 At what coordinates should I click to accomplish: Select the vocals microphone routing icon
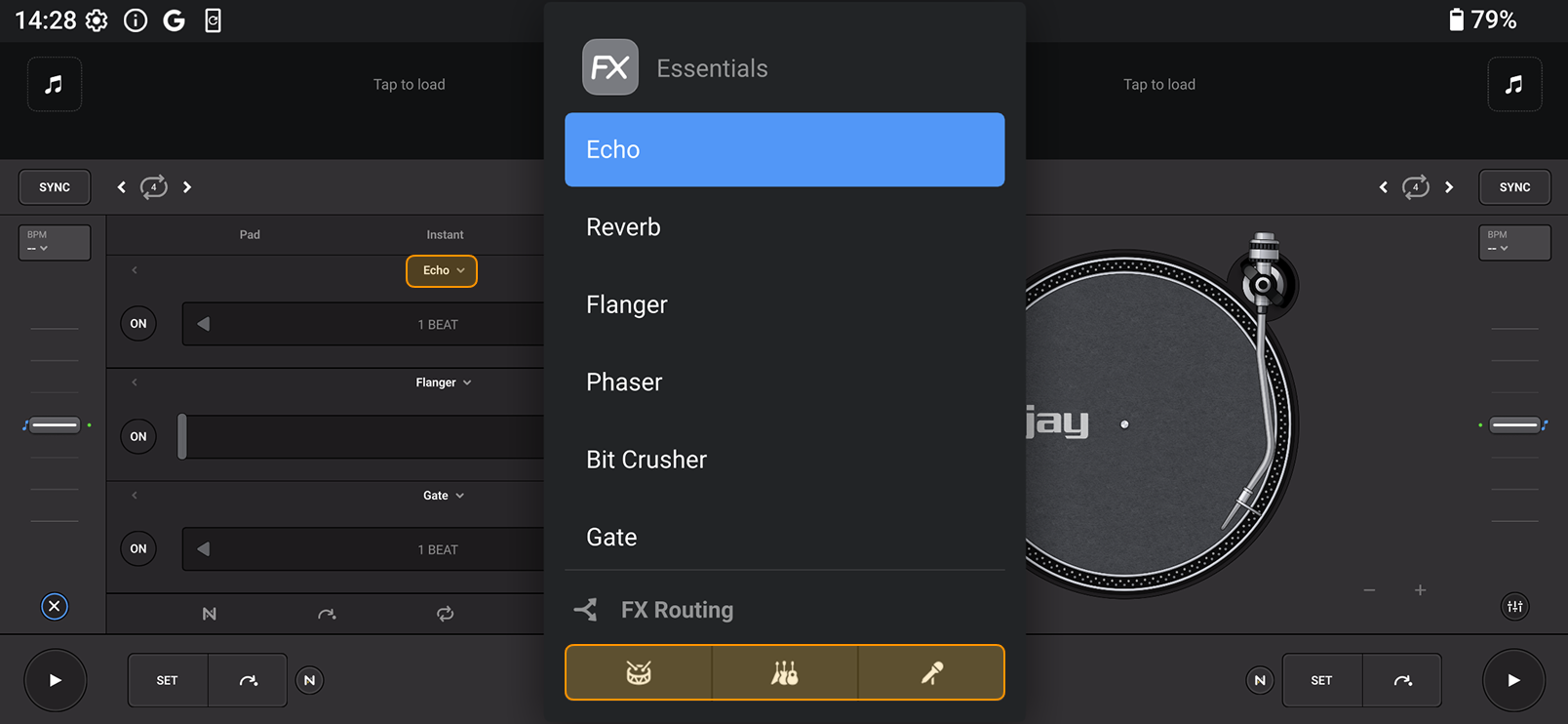[931, 672]
